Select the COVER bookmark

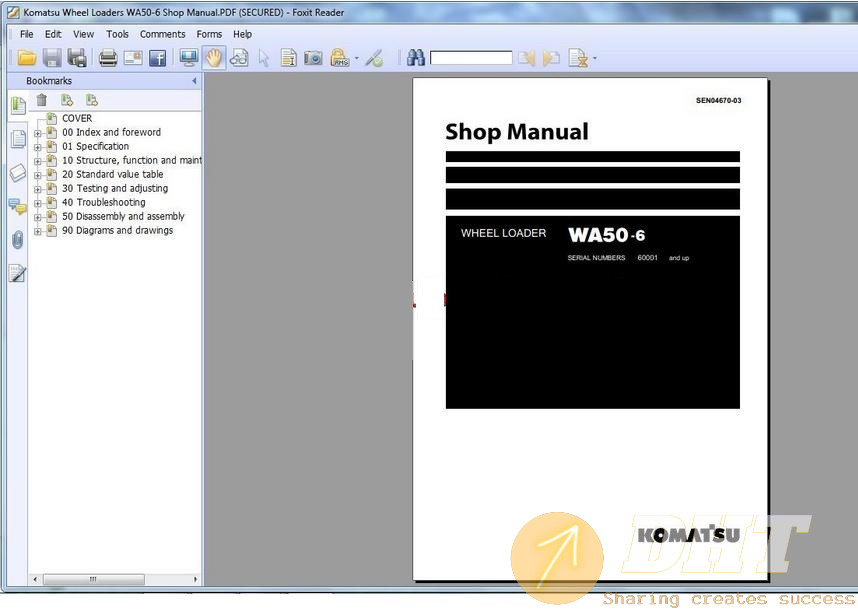pyautogui.click(x=77, y=118)
